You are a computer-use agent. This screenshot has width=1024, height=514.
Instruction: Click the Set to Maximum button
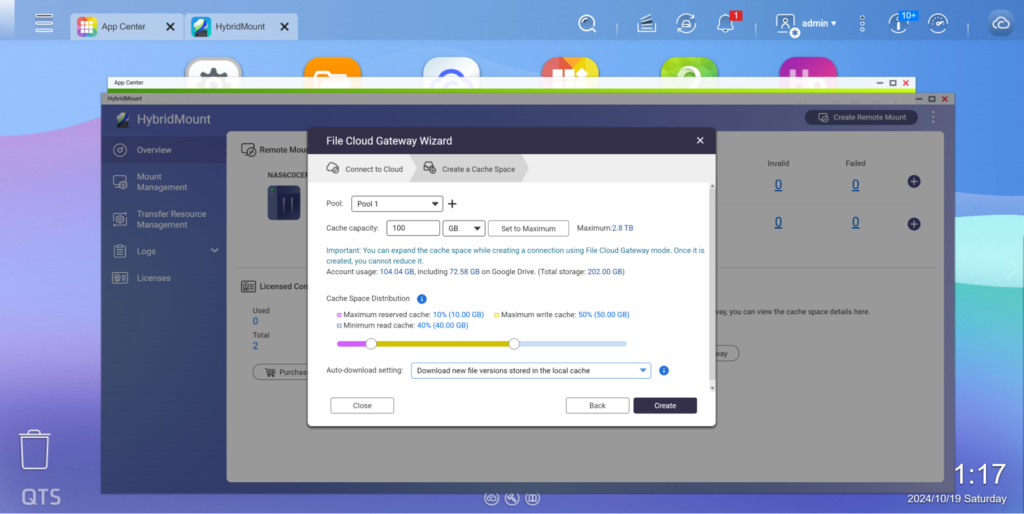tap(528, 228)
